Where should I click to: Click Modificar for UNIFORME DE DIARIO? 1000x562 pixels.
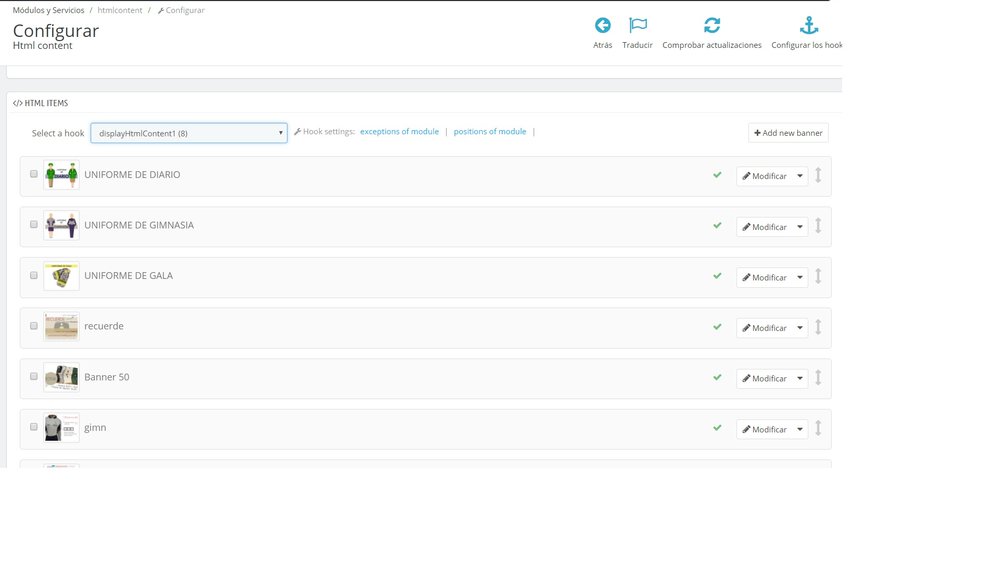765,176
